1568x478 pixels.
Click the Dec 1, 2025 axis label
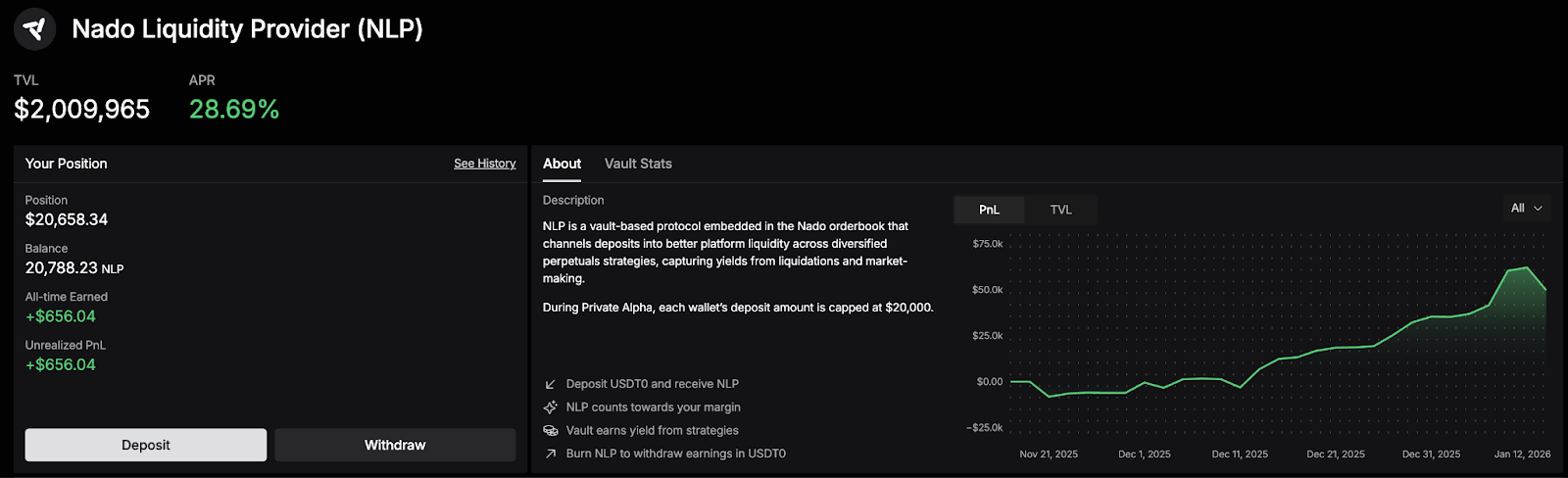pos(1144,454)
